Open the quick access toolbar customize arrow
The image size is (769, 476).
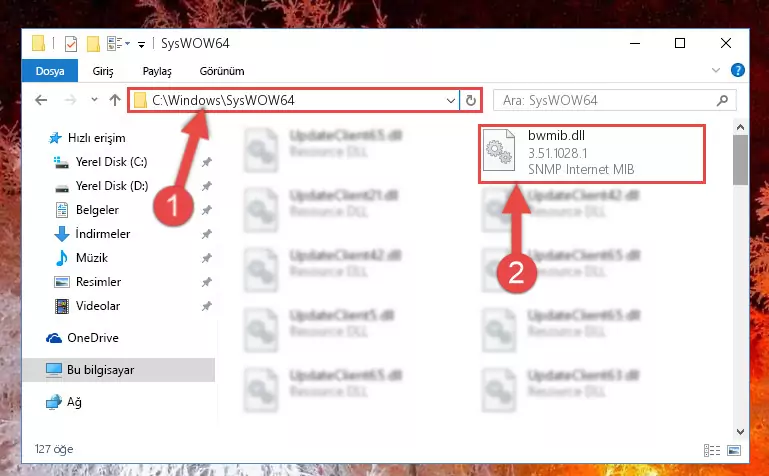tap(141, 45)
